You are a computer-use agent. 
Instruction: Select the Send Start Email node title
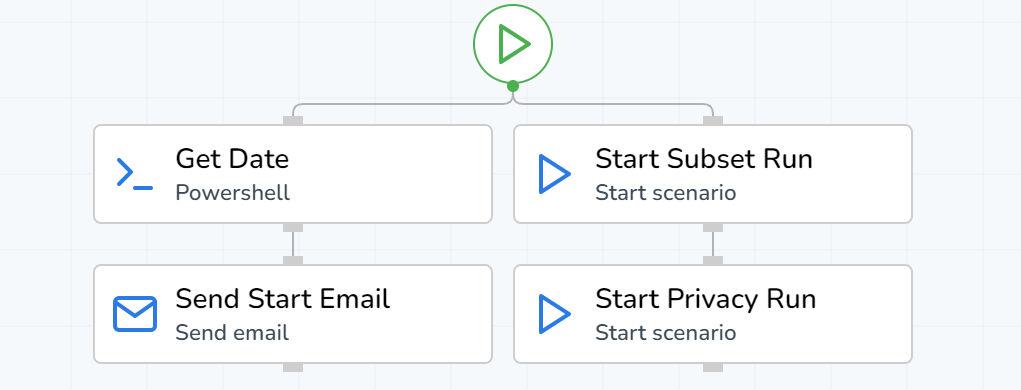pyautogui.click(x=283, y=299)
